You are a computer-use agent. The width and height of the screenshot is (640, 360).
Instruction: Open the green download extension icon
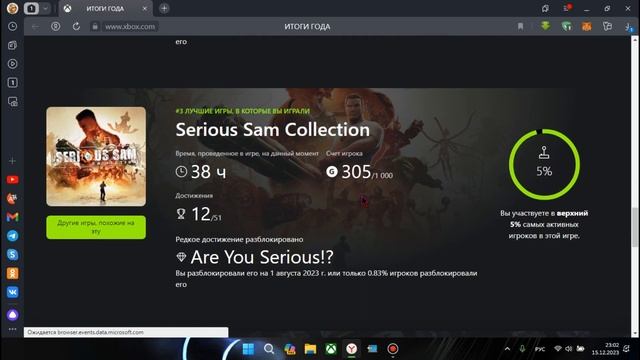[x=545, y=26]
